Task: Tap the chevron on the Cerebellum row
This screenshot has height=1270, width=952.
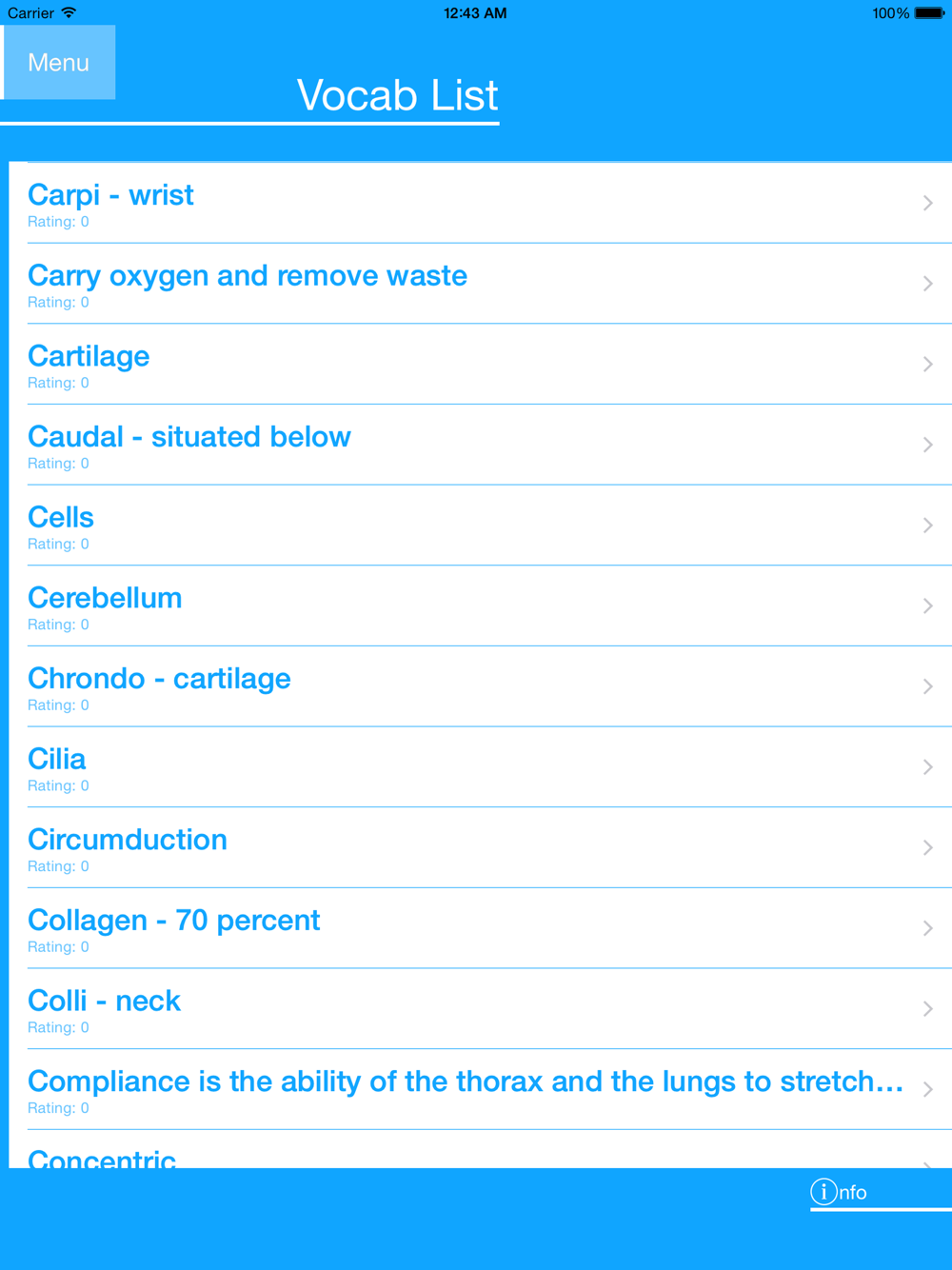Action: tap(927, 605)
